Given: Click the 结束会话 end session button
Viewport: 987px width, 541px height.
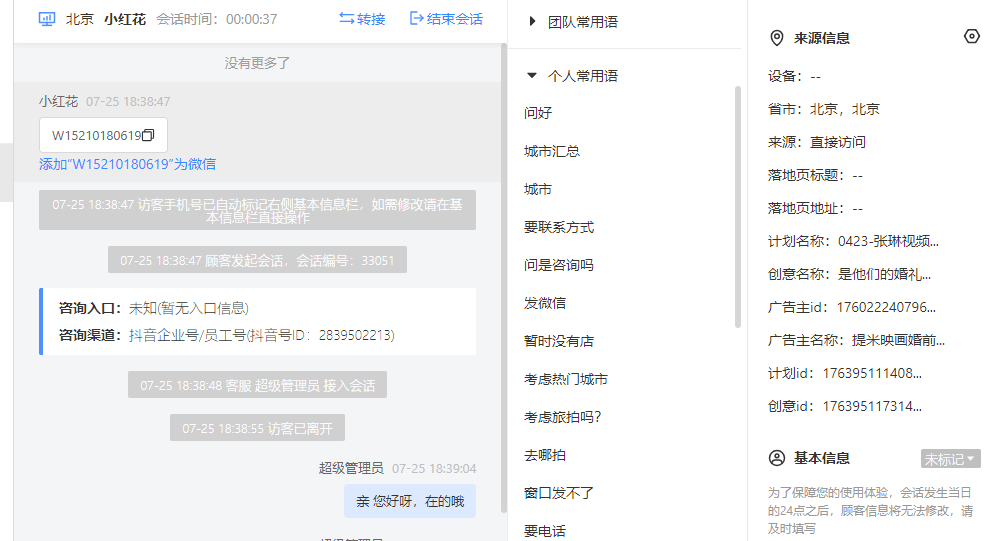Looking at the screenshot, I should [x=446, y=19].
